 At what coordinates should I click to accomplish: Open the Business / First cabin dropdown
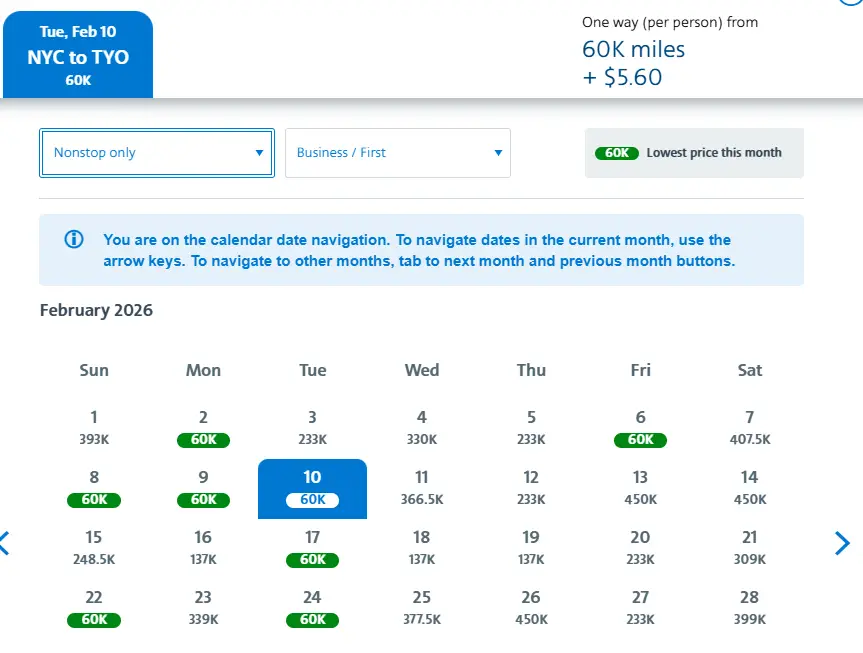click(x=398, y=153)
